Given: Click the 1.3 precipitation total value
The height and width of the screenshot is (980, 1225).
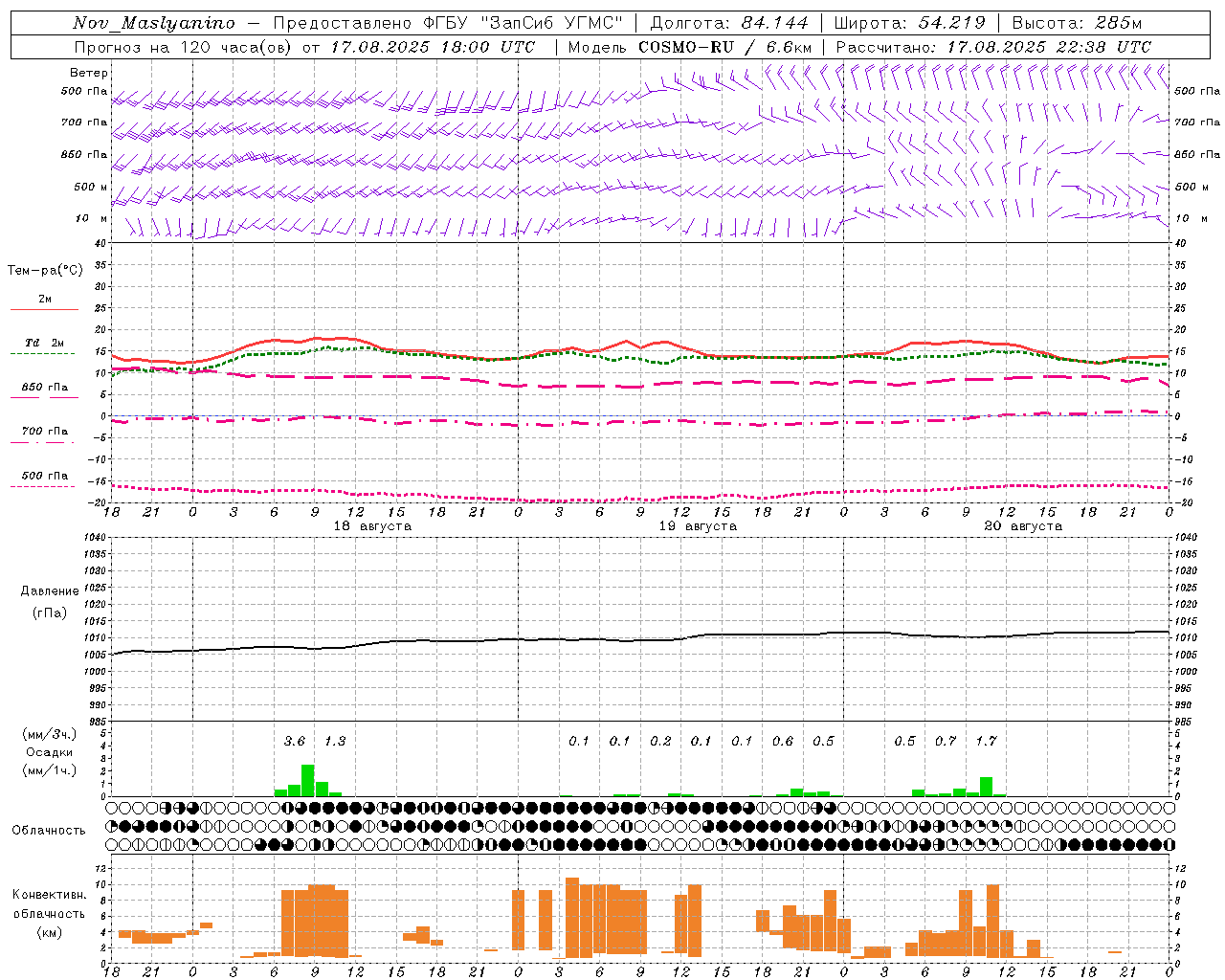Looking at the screenshot, I should click(335, 741).
